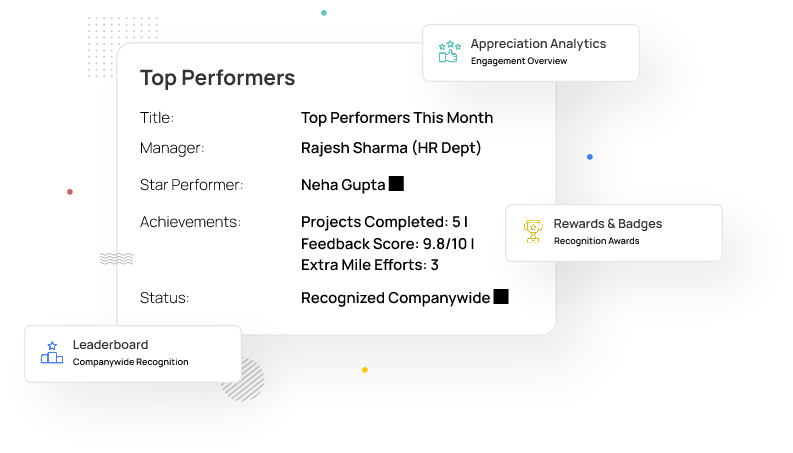This screenshot has height=453, width=793.
Task: Click the striped circle decoration
Action: pyautogui.click(x=244, y=381)
